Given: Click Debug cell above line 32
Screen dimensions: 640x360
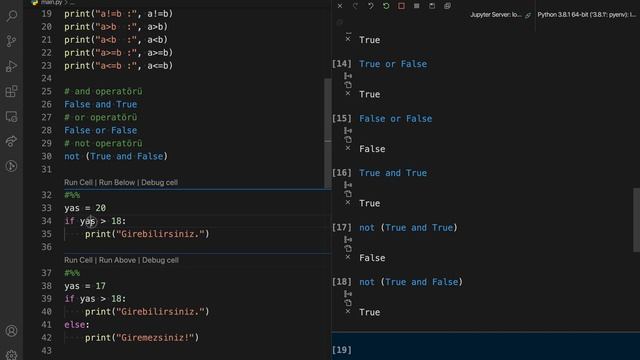Looking at the screenshot, I should pyautogui.click(x=159, y=182).
